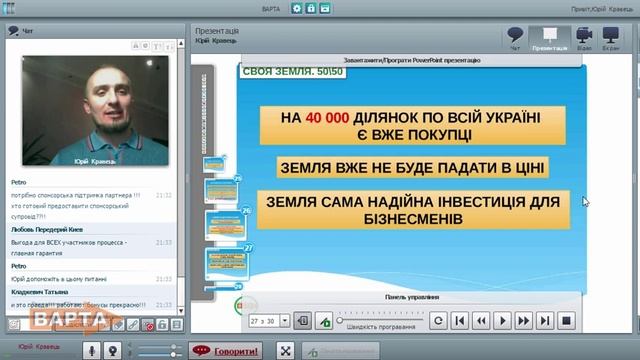Image resolution: width=640 pixels, height=360 pixels.
Task: Click the fullscreen expand arrows icon
Action: (x=286, y=351)
